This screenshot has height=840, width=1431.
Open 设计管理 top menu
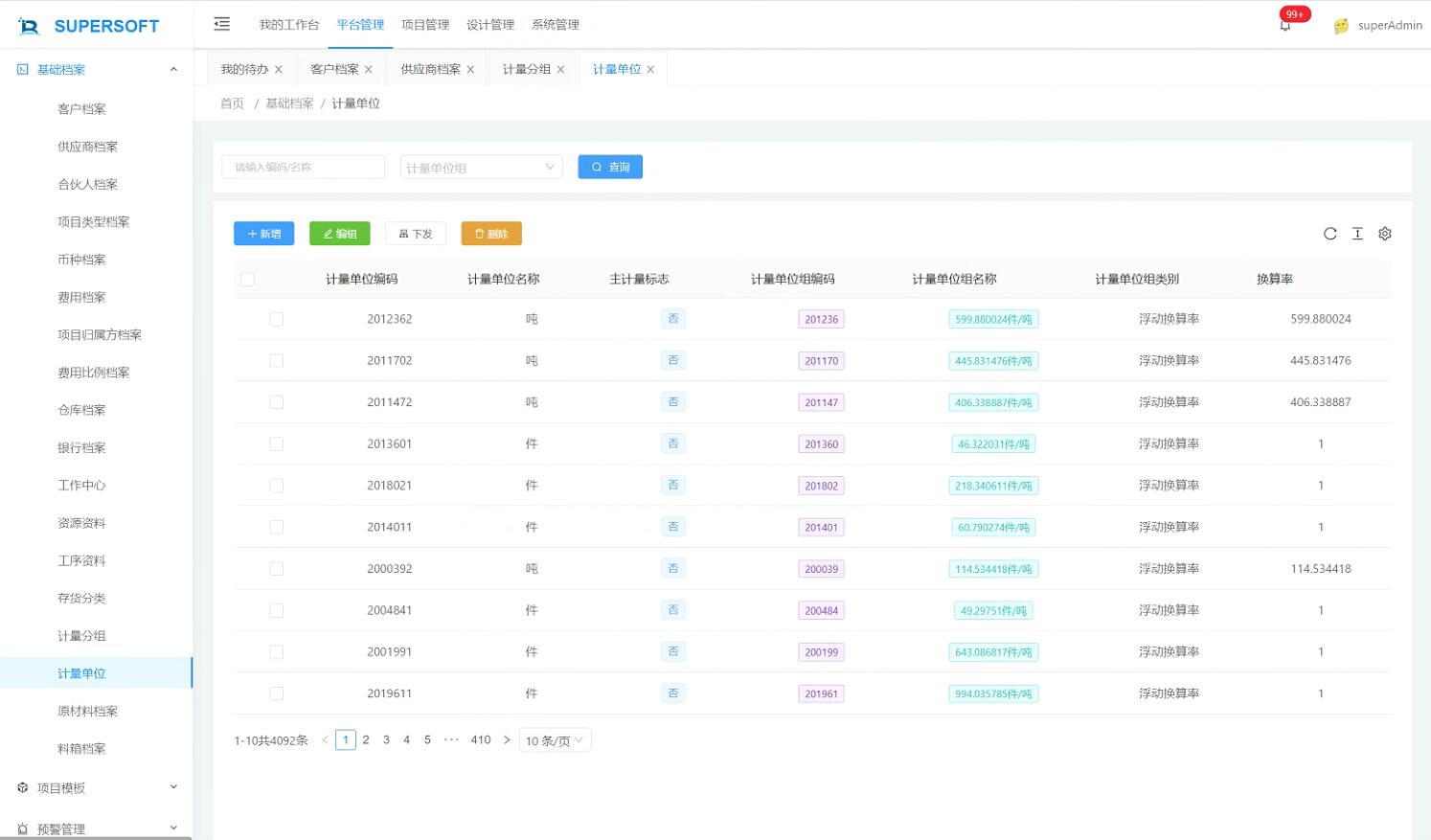tap(490, 25)
